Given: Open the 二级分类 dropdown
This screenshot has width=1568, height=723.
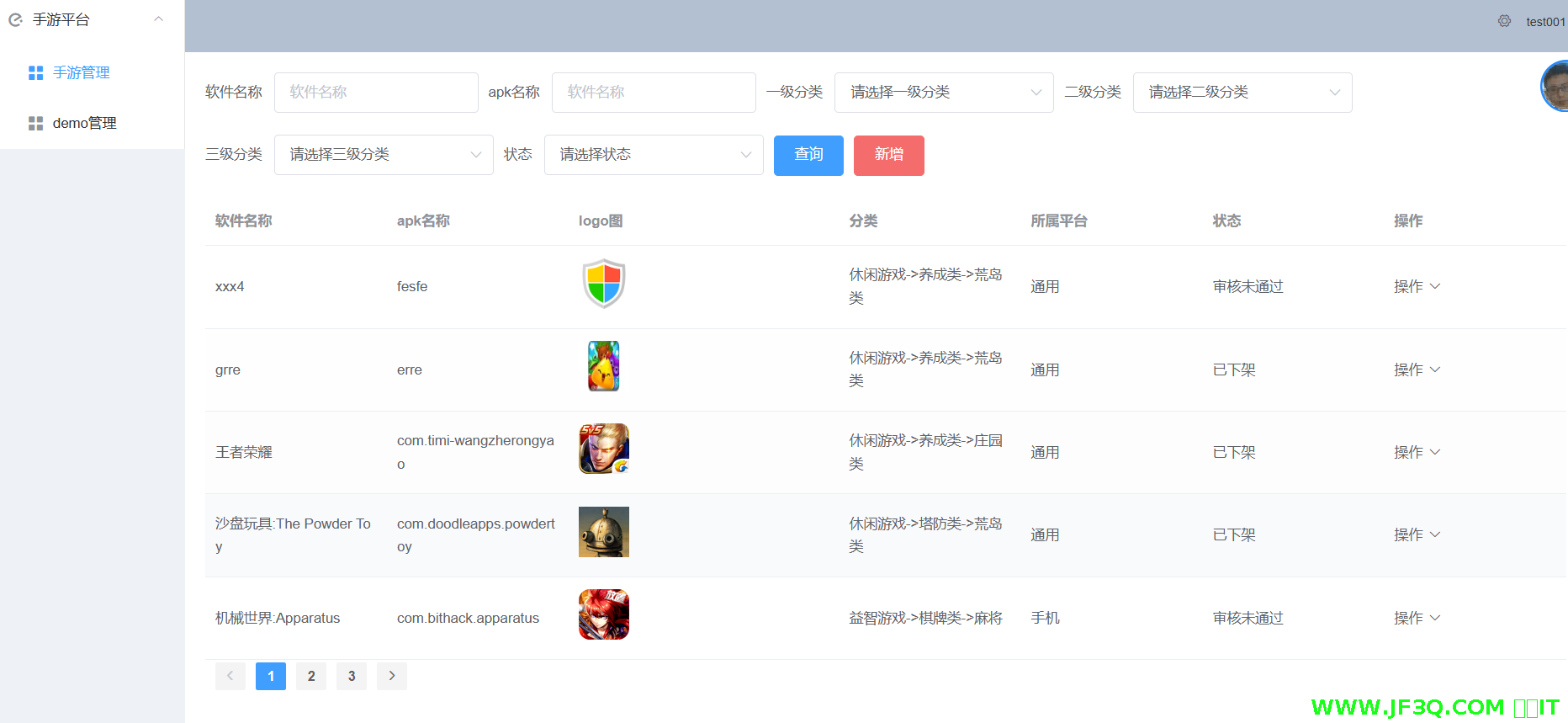Looking at the screenshot, I should point(1242,93).
